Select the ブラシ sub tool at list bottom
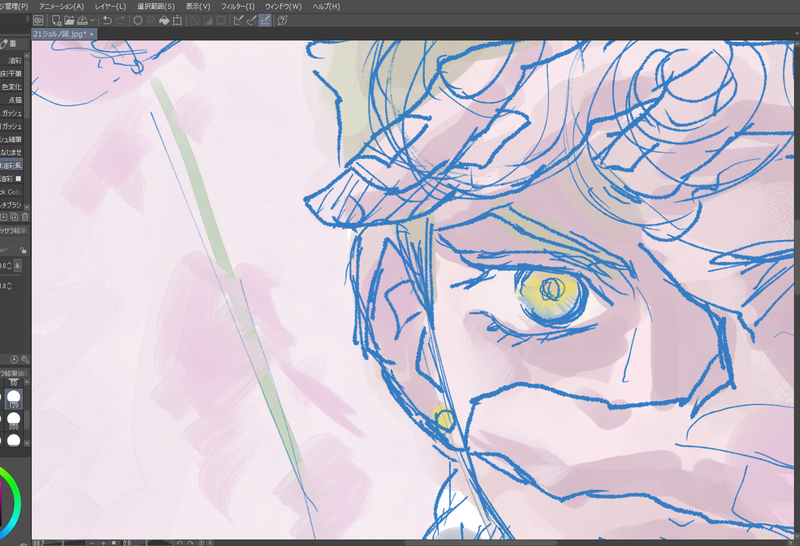Viewport: 800px width, 546px height. (12, 205)
